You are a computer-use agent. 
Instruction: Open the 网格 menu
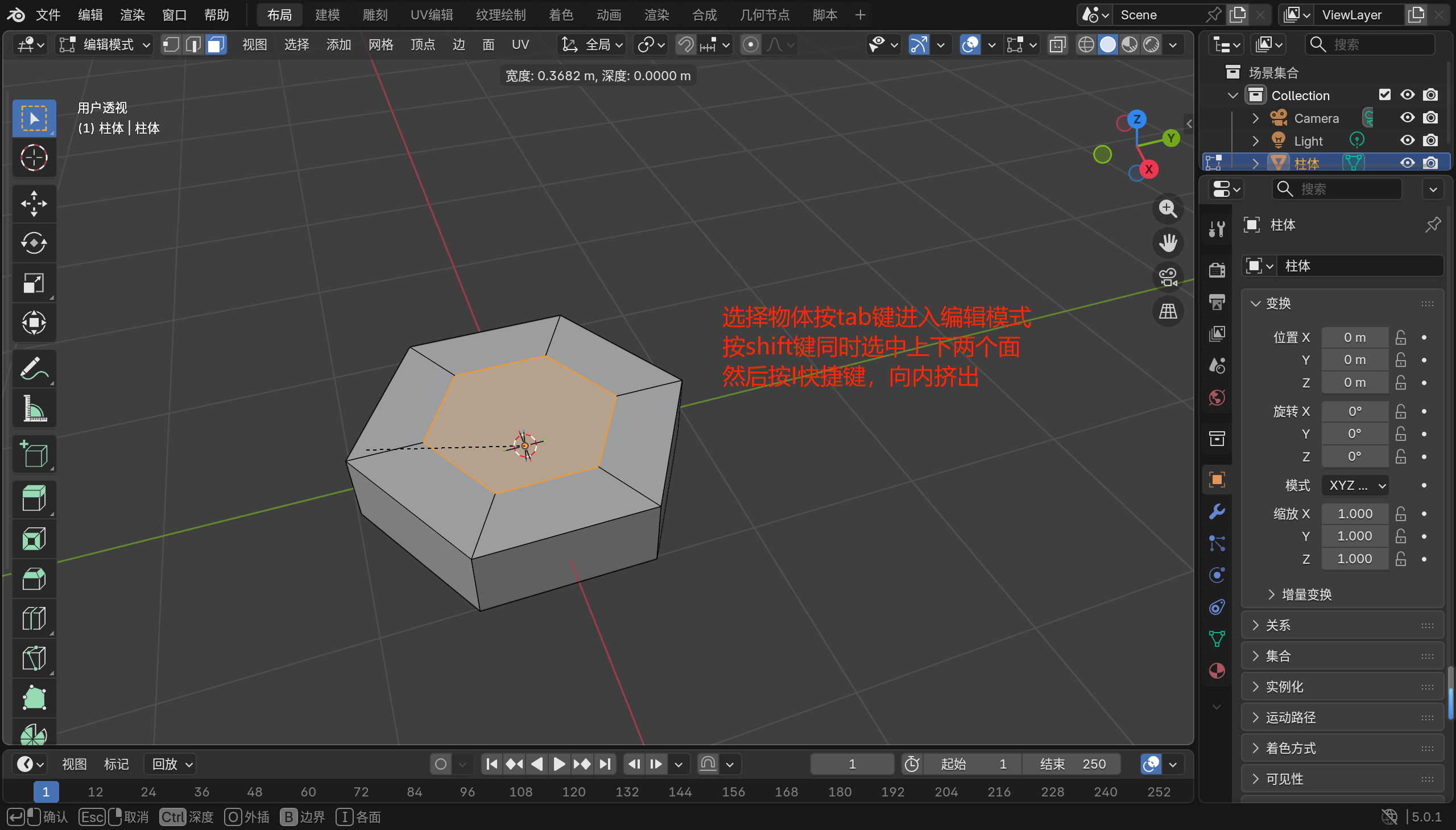(x=380, y=44)
